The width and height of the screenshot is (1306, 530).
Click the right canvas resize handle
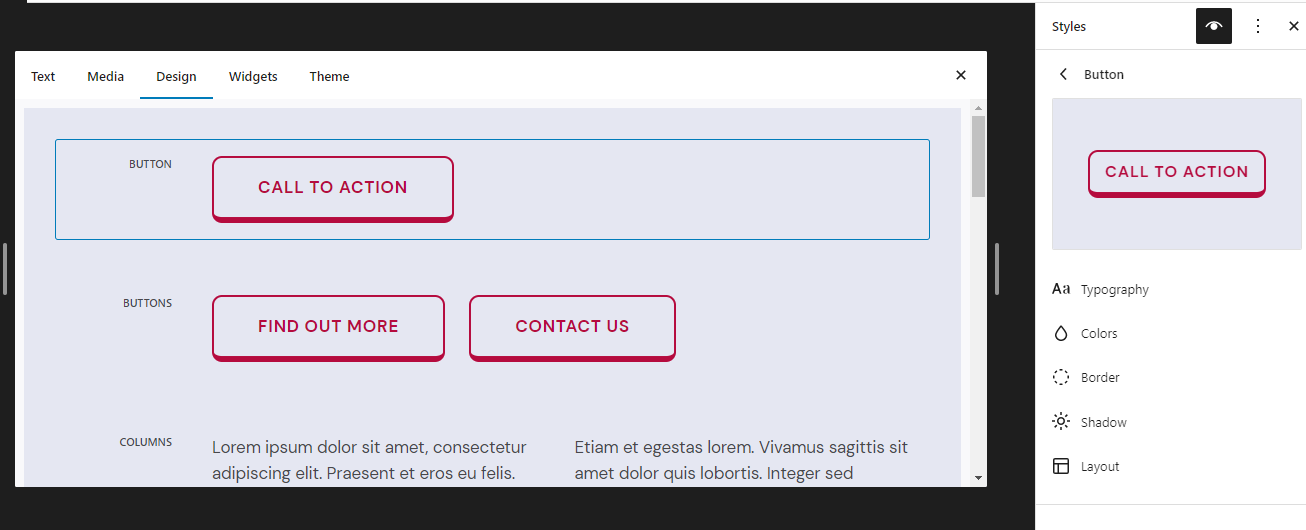point(997,268)
